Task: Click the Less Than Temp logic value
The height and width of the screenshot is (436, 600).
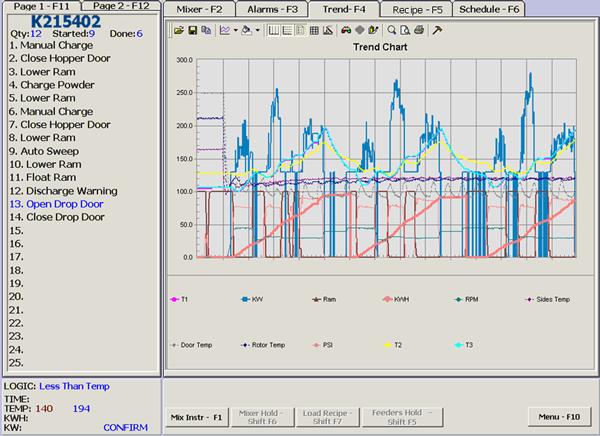Action: (x=75, y=386)
